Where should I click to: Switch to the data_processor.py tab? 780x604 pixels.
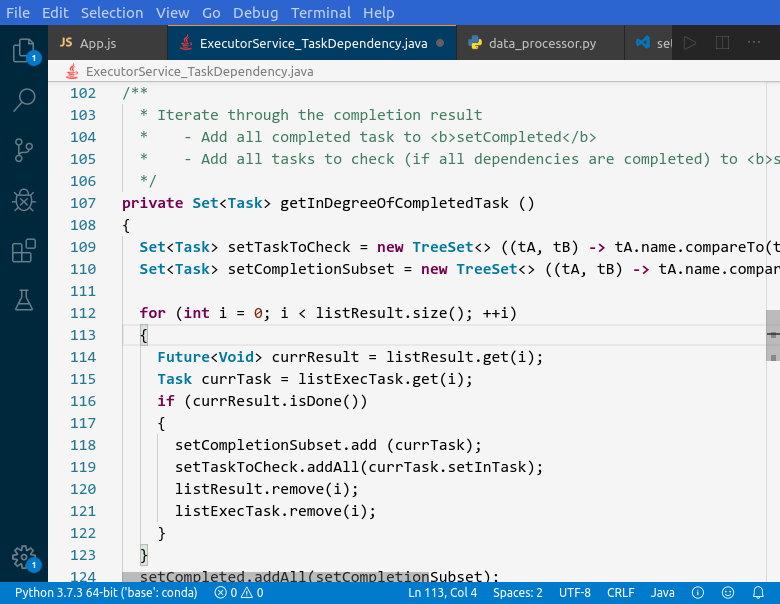point(540,43)
